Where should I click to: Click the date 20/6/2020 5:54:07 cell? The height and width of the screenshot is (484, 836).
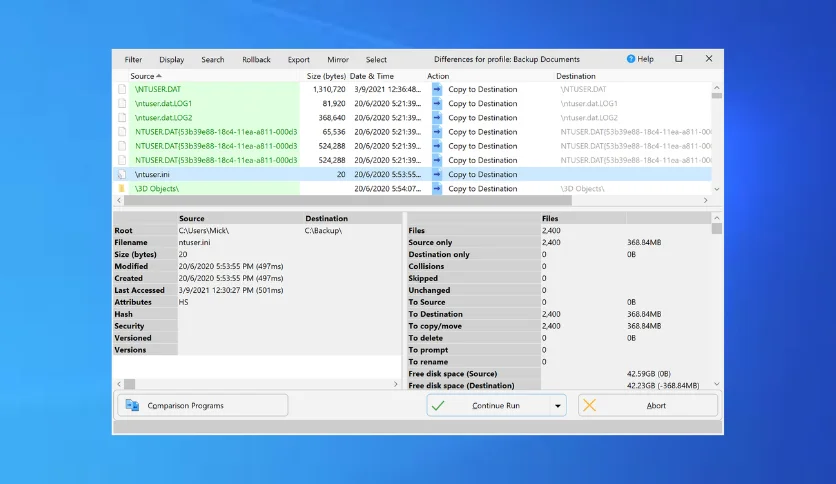[388, 188]
